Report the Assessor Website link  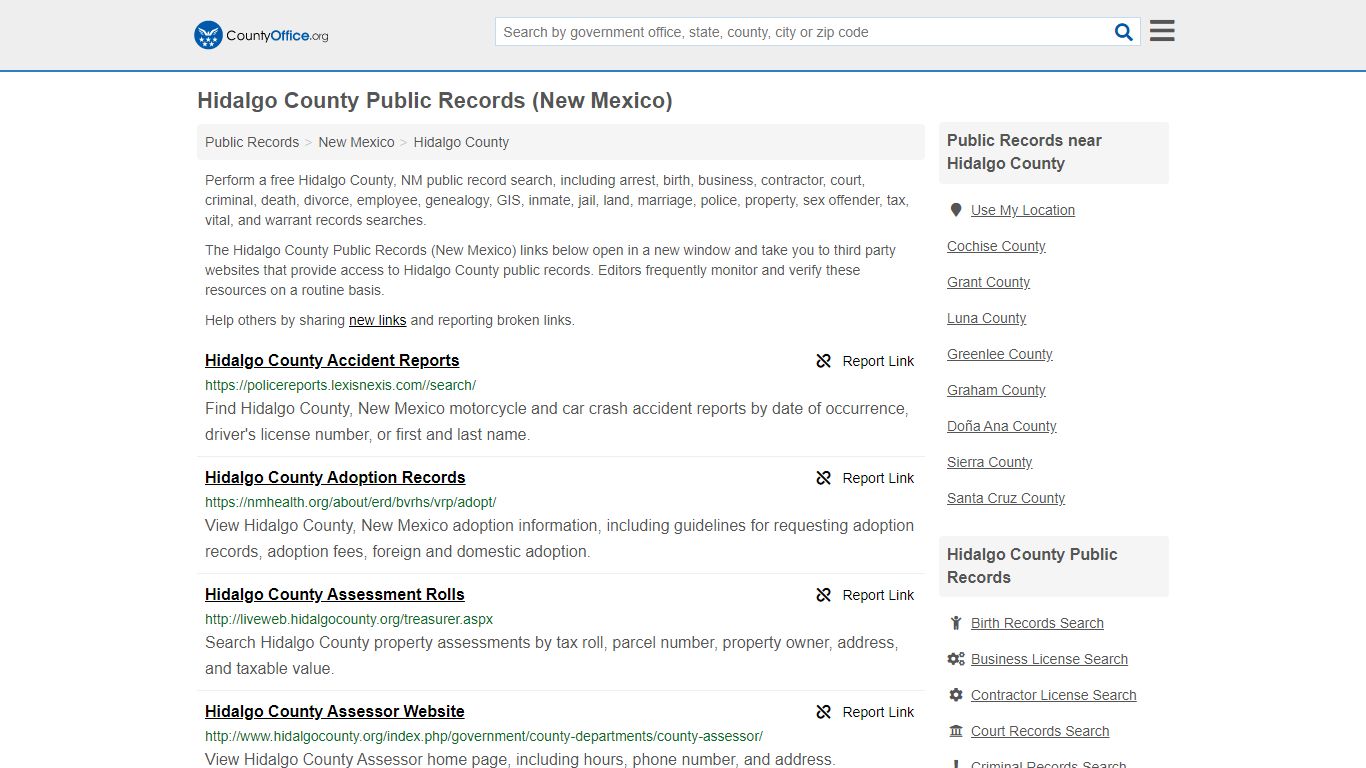click(x=878, y=712)
